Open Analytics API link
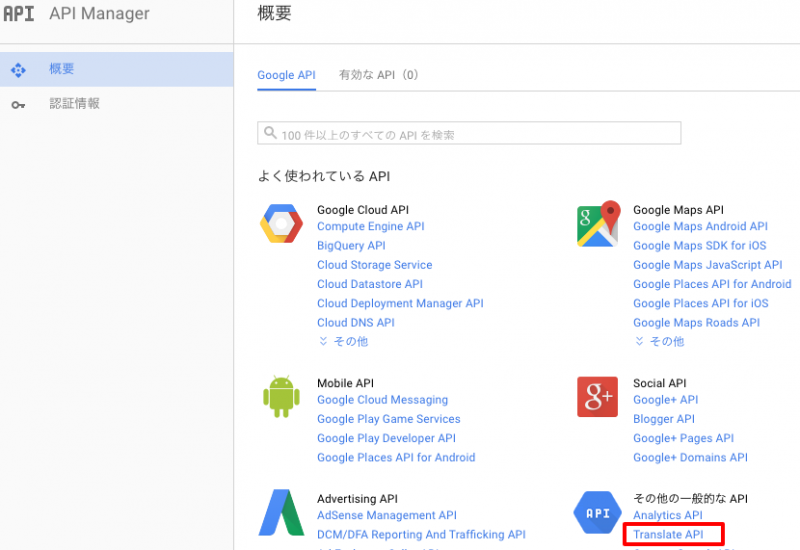Viewport: 800px width, 550px height. (x=668, y=516)
